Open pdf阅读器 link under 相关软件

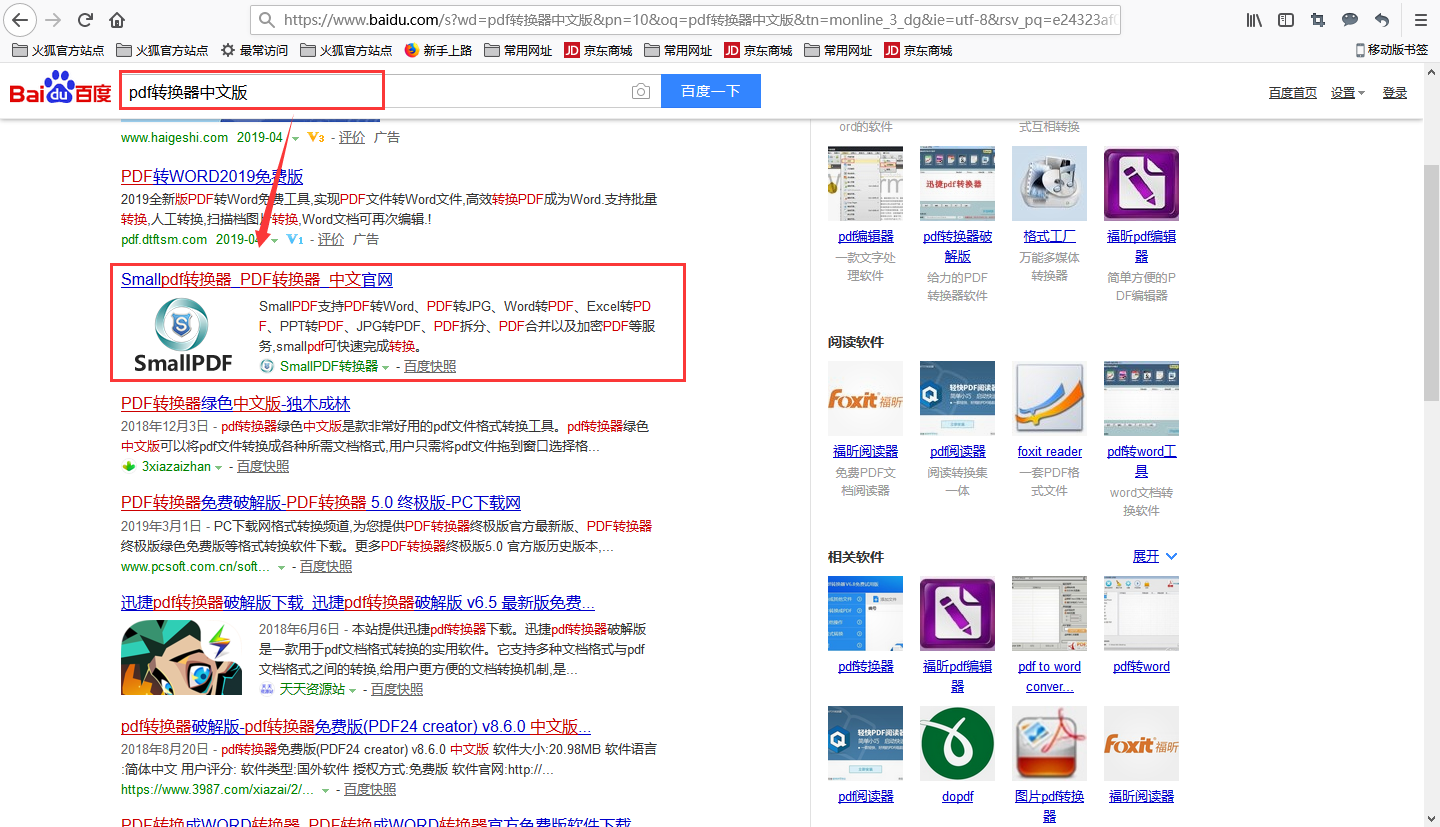point(865,797)
